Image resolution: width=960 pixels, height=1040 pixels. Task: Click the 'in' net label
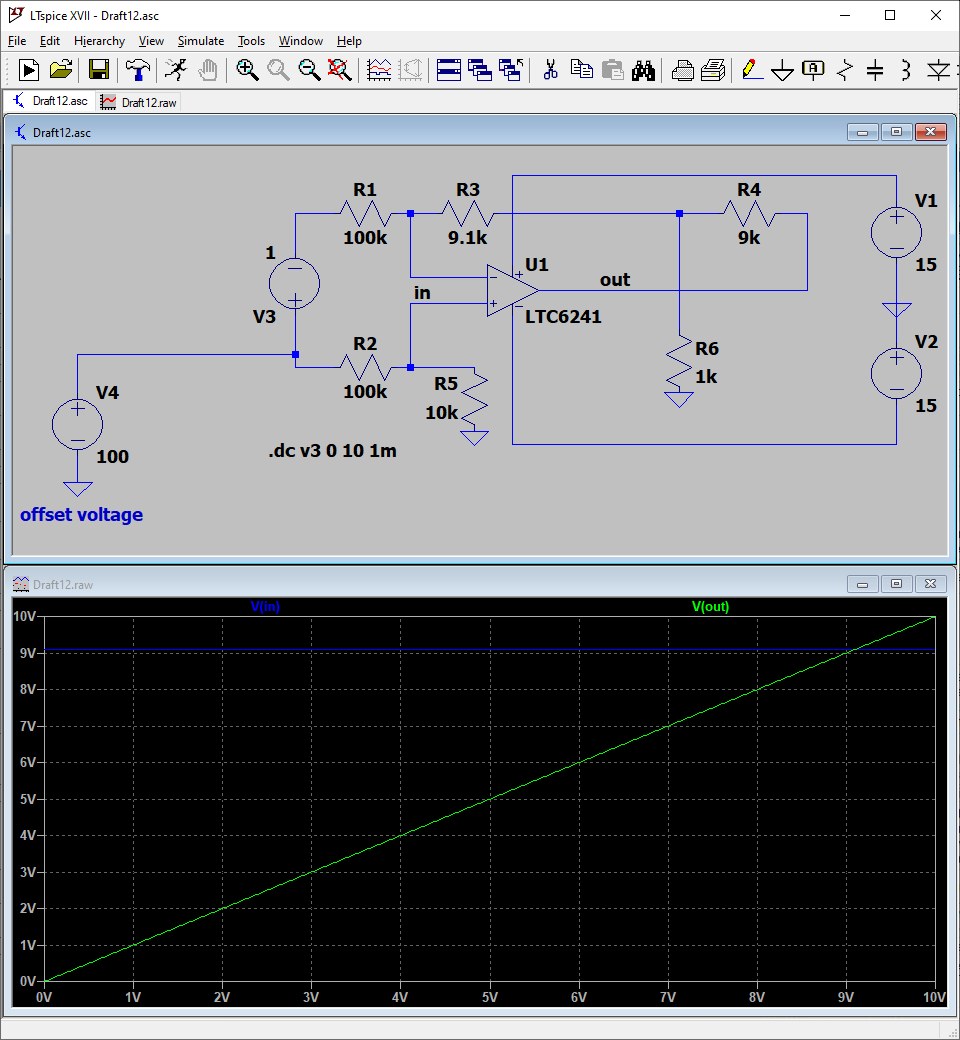(x=422, y=292)
